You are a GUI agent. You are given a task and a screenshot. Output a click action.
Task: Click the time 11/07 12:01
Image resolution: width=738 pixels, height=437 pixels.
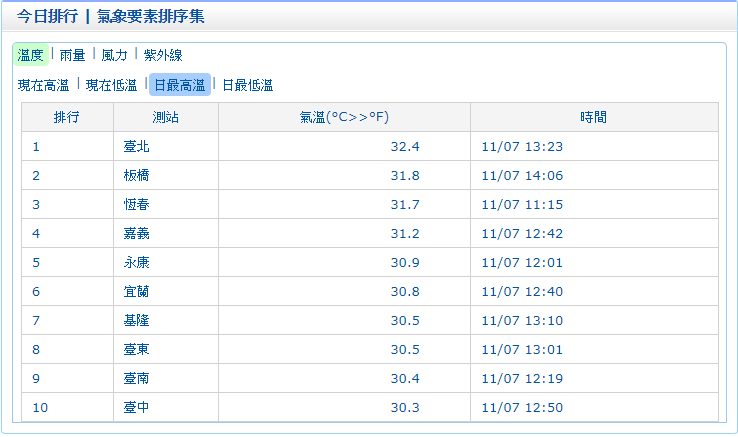522,262
